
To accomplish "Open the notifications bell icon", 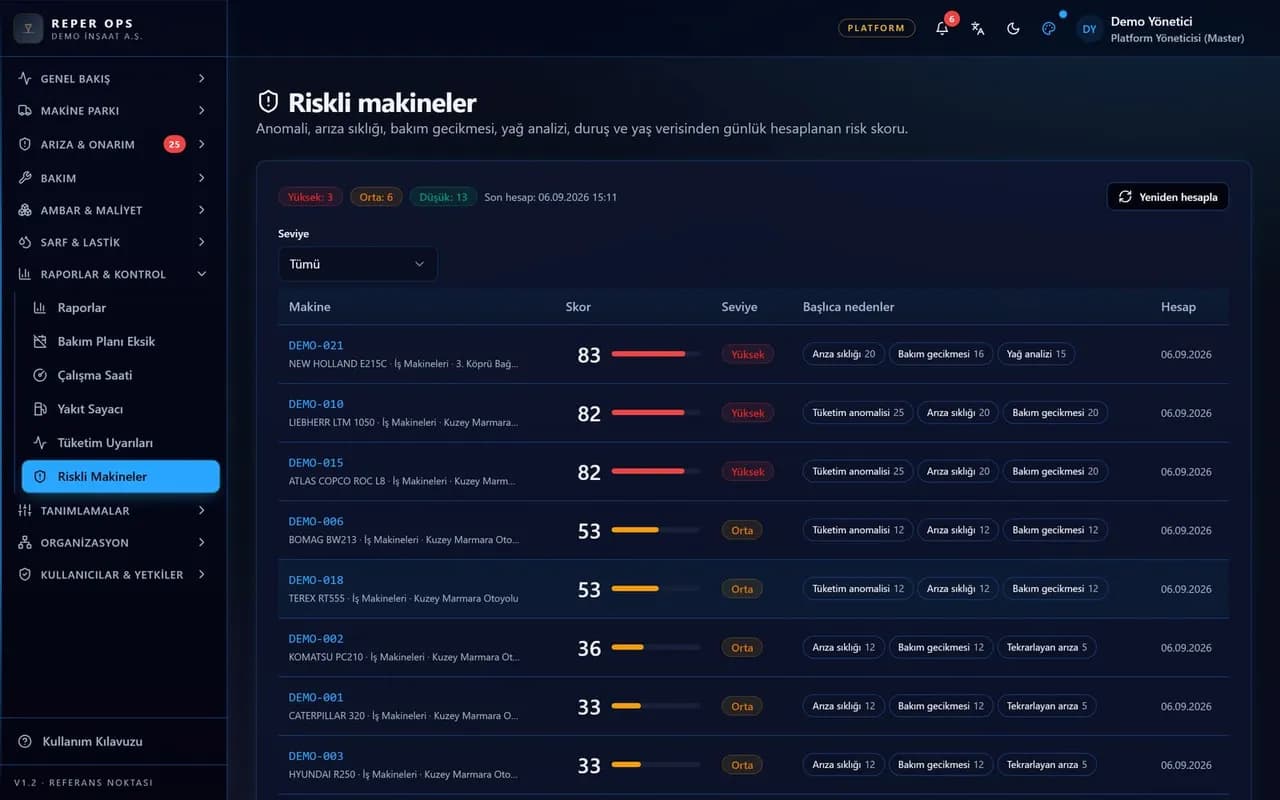I will tap(942, 28).
